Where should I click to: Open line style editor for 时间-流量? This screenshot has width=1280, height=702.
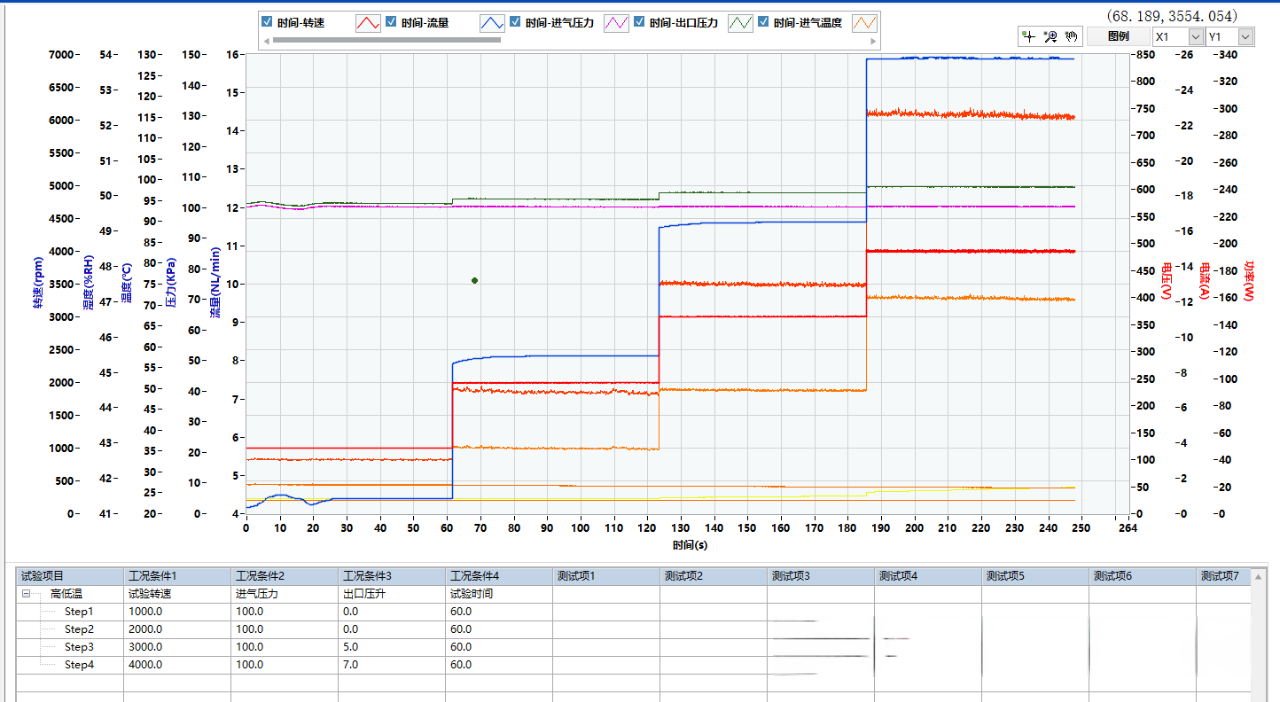click(492, 22)
